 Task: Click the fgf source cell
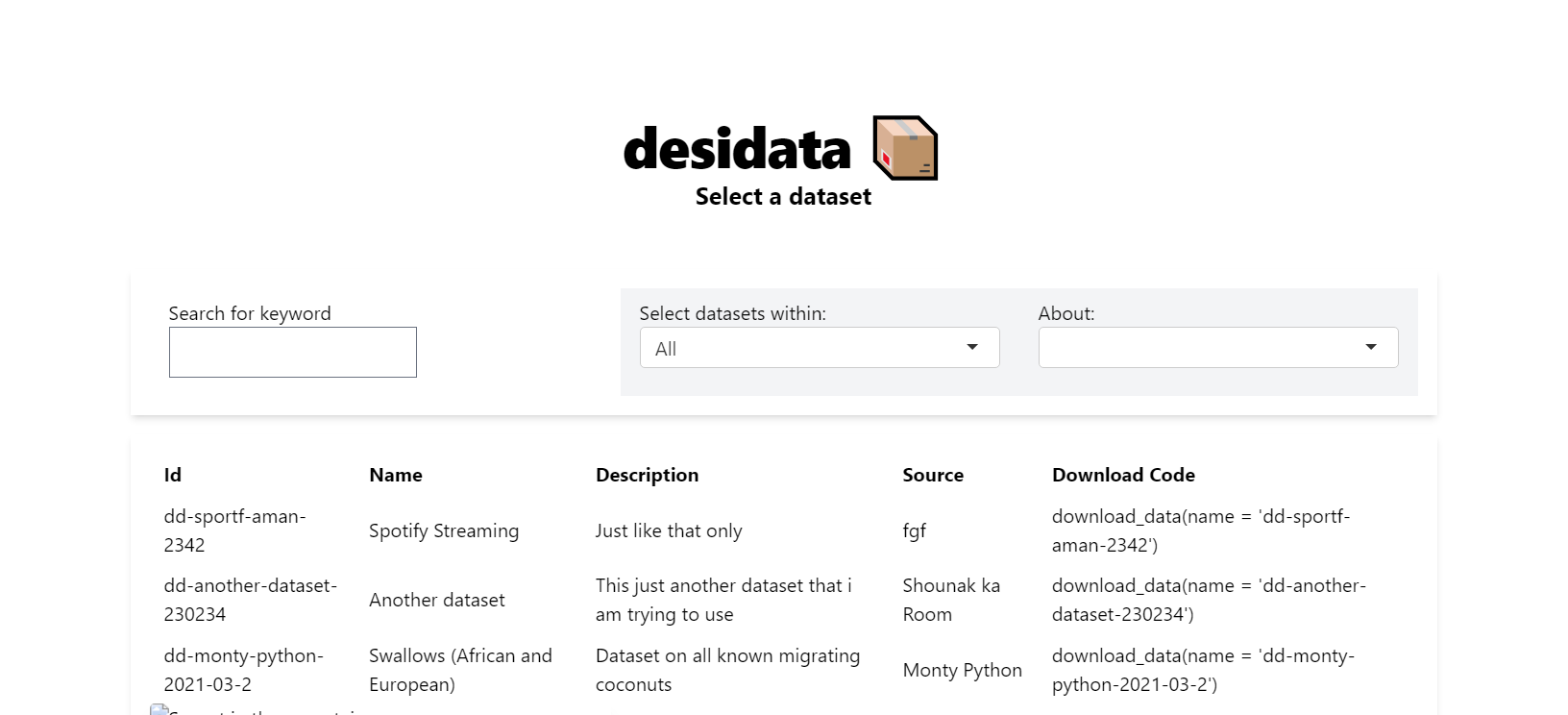[x=915, y=530]
